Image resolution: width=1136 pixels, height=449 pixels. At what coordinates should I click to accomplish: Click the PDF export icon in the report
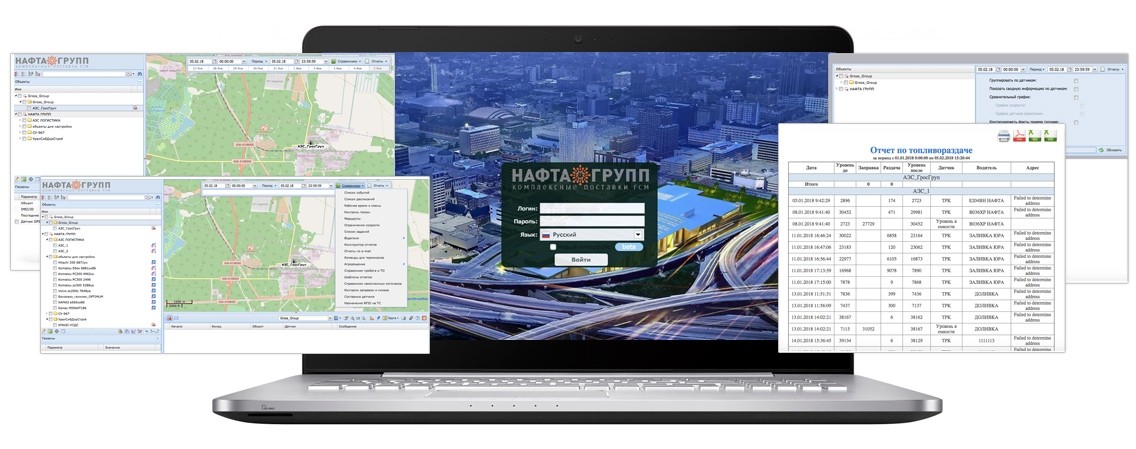(x=1019, y=135)
